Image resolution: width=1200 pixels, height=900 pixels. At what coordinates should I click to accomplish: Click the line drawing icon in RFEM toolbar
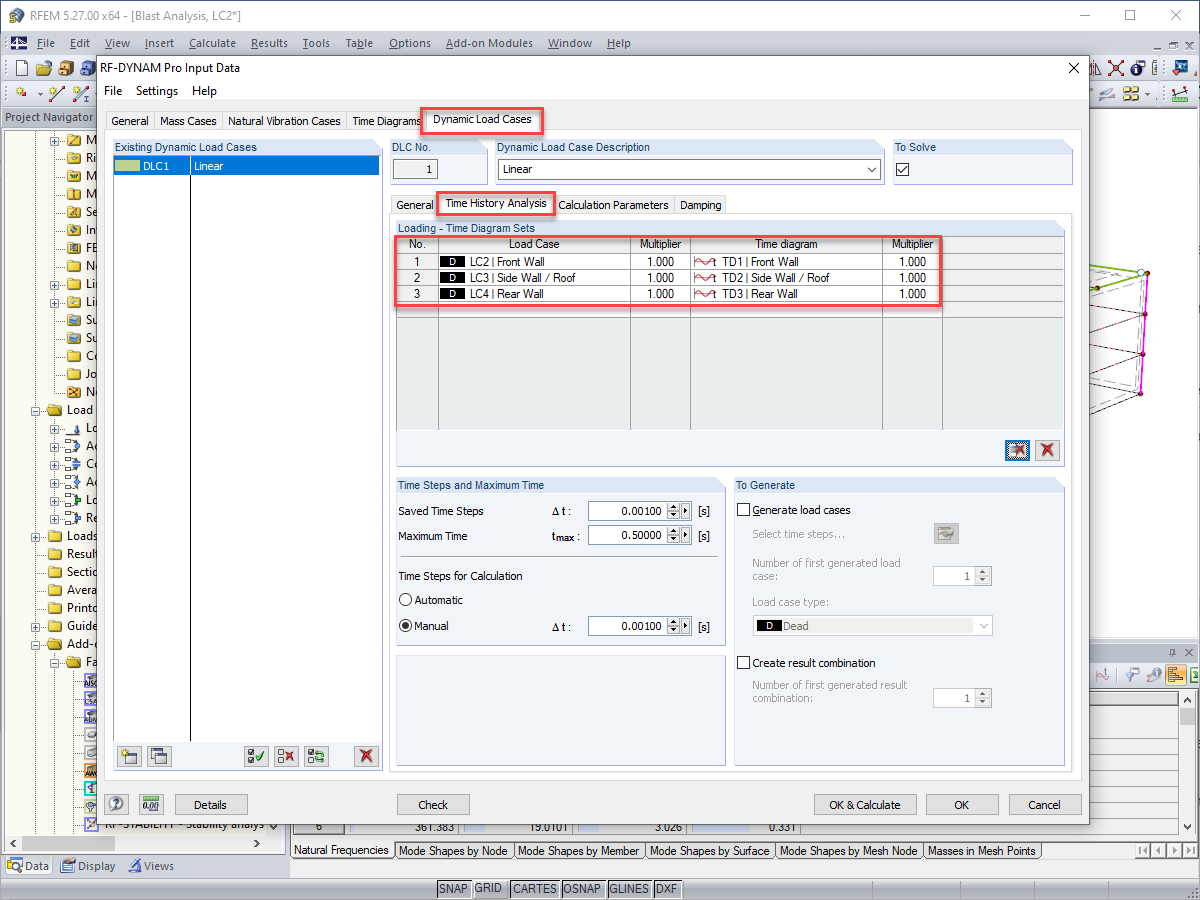point(57,93)
